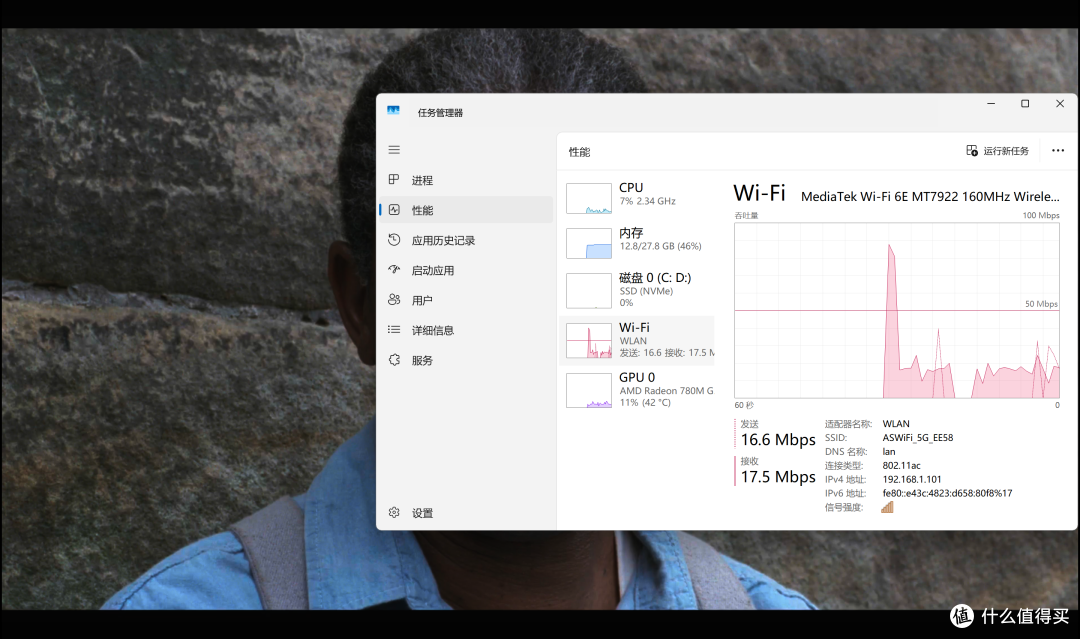
Task: Click the IPv4 address 192.168.1.101
Action: coord(912,479)
